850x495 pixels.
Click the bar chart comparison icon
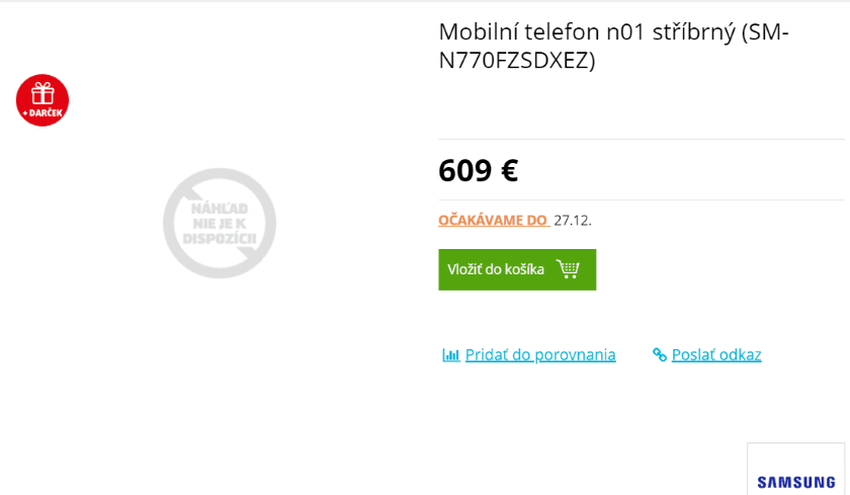pos(451,355)
